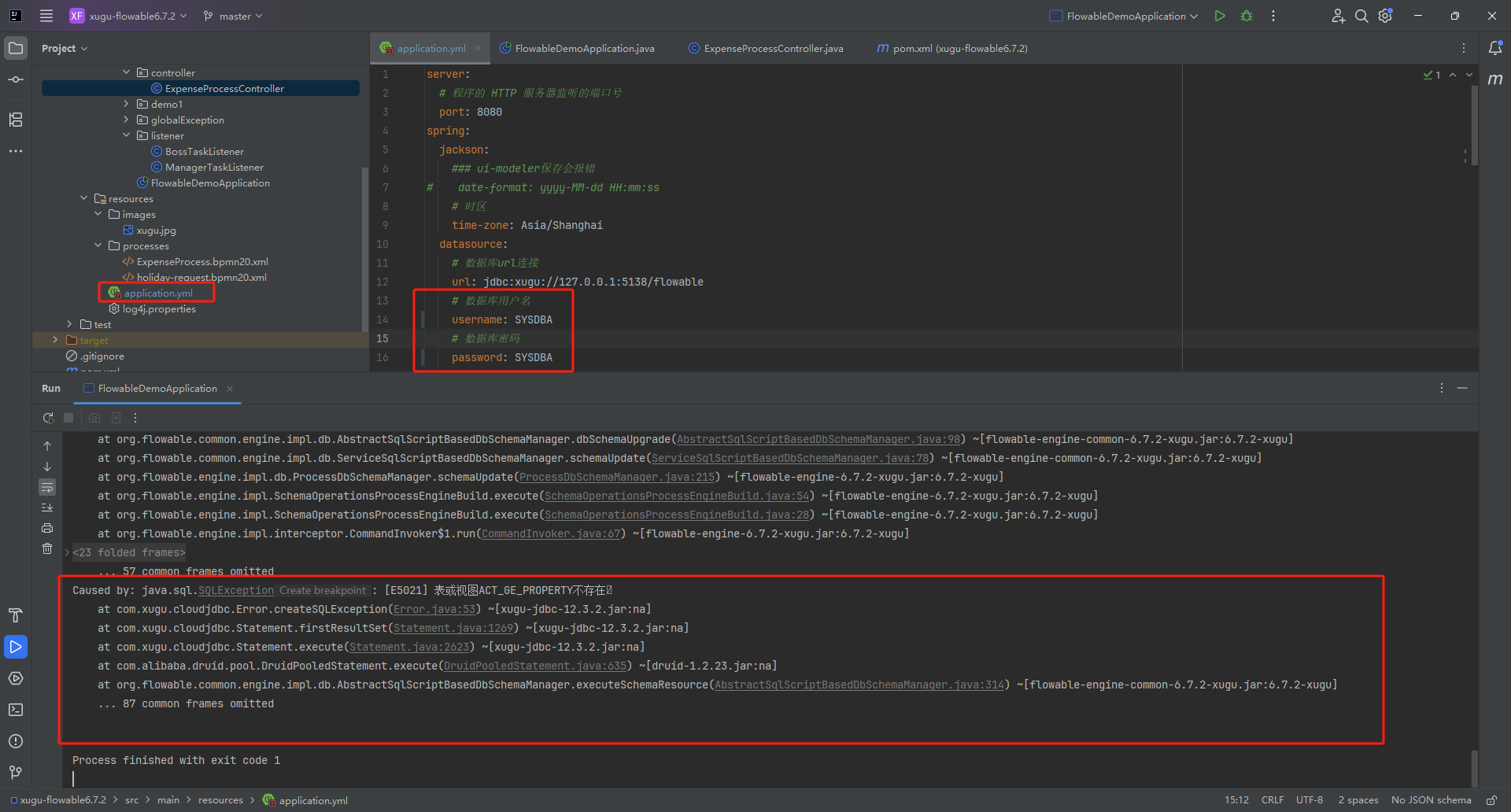Switch to the ExpenseProcessController.java tab
This screenshot has height=812, width=1511.
tap(773, 49)
